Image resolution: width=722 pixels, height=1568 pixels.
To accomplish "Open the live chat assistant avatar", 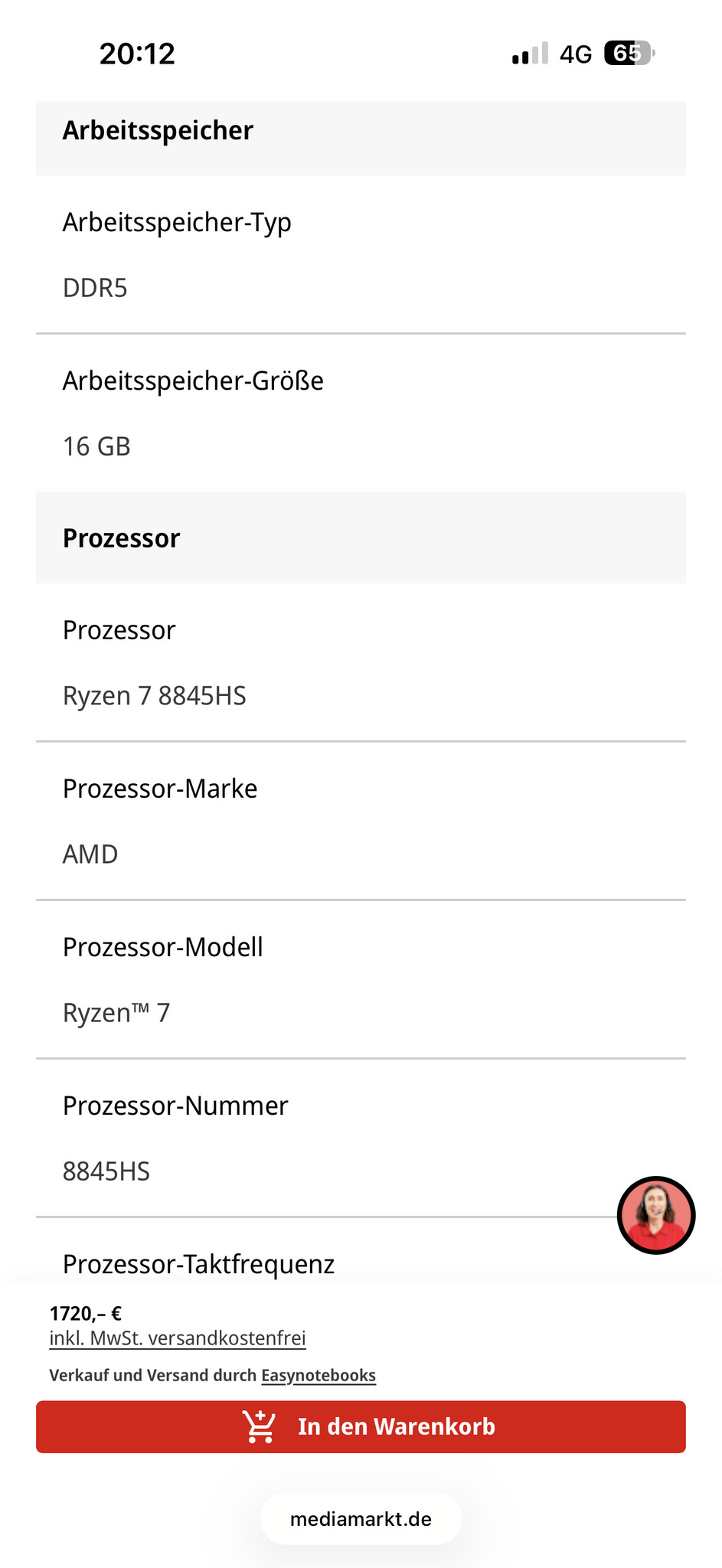I will (x=655, y=1215).
